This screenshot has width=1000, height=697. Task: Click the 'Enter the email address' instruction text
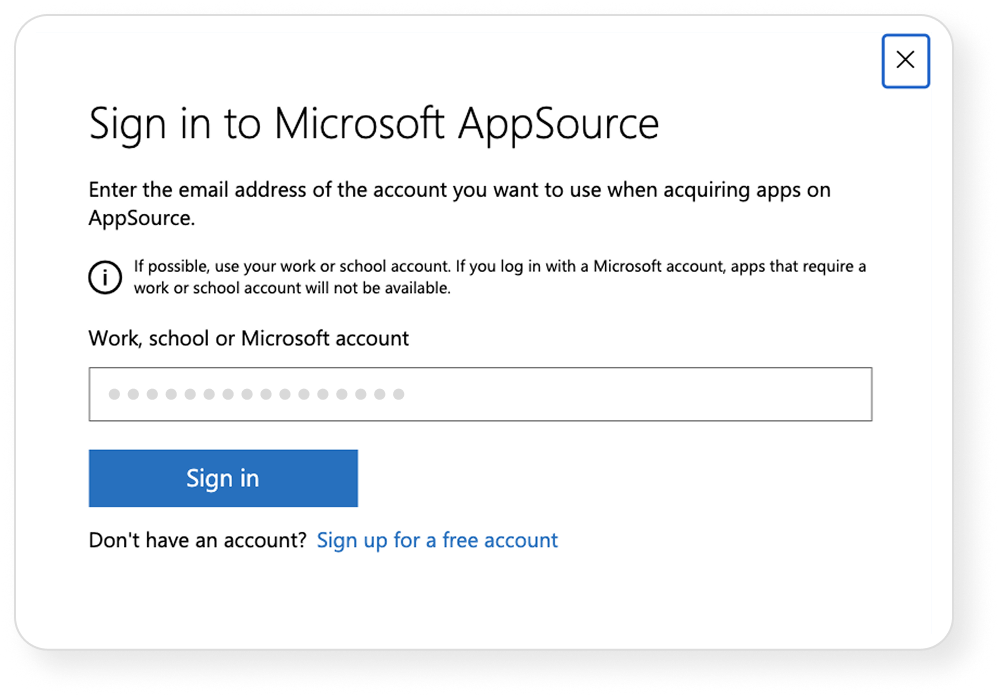[459, 203]
